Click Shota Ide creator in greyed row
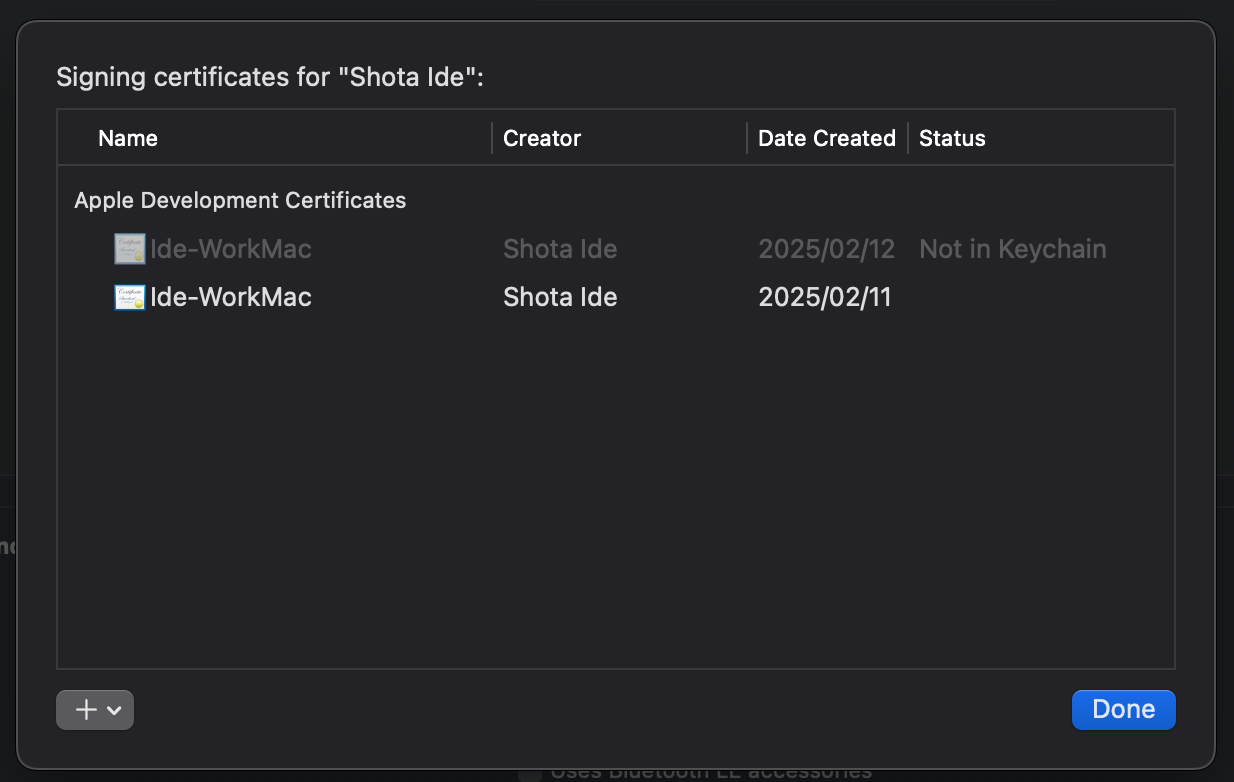Image resolution: width=1234 pixels, height=782 pixels. pyautogui.click(x=560, y=249)
